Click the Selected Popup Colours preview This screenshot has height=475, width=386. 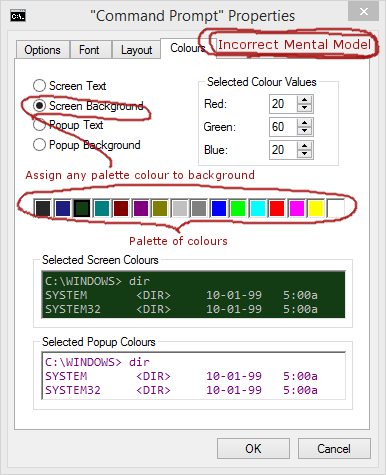click(x=193, y=376)
